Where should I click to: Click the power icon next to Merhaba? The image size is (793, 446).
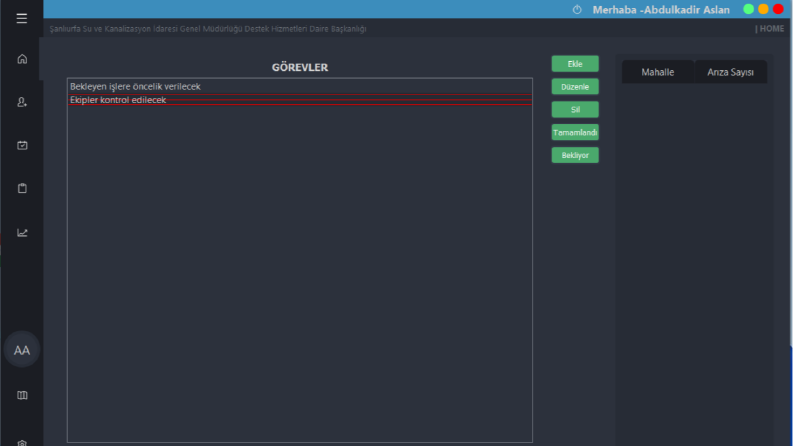pyautogui.click(x=577, y=10)
